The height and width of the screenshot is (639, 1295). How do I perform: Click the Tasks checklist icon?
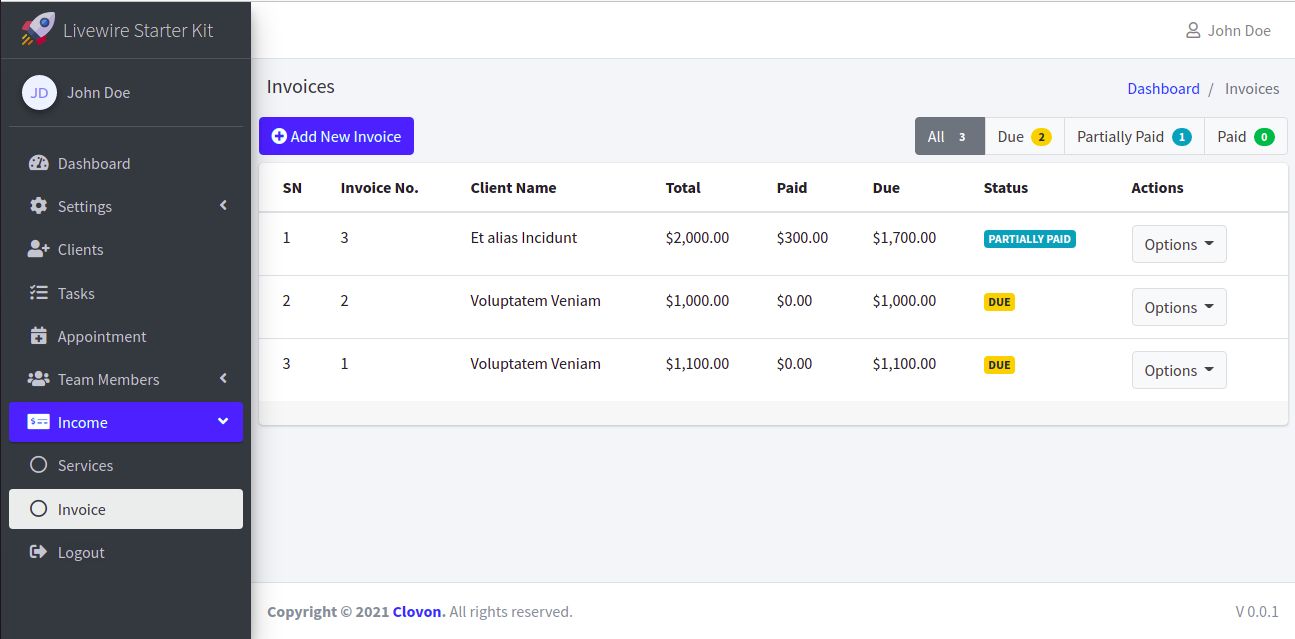[39, 293]
